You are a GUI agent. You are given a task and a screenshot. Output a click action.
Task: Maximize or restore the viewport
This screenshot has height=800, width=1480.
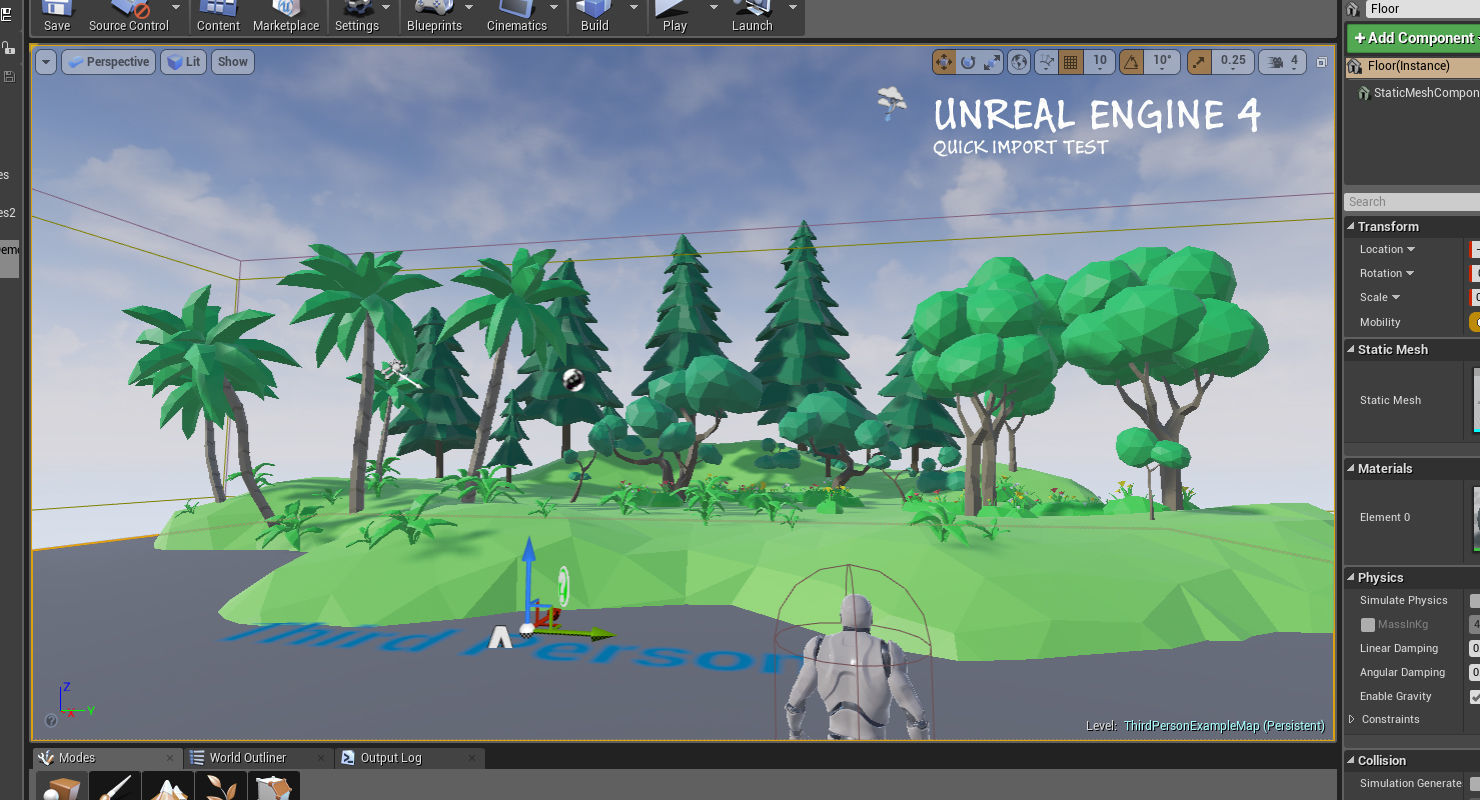pos(1321,62)
